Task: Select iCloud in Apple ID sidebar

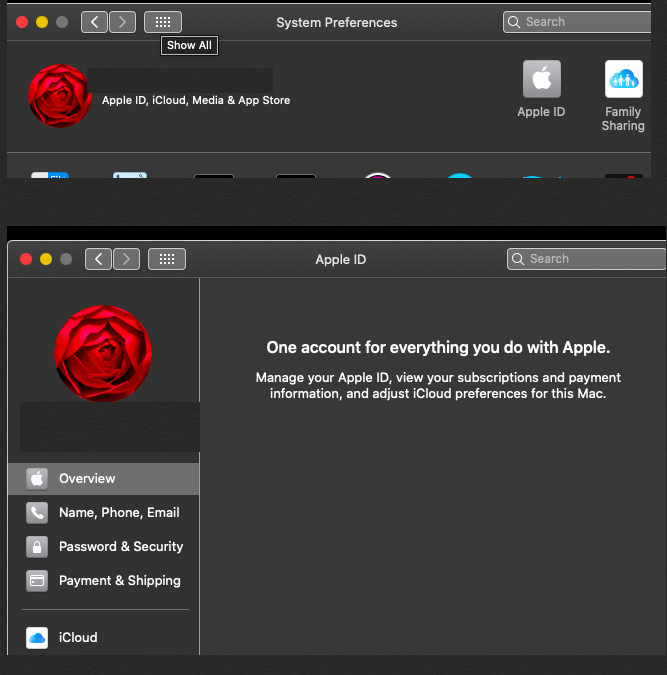Action: (103, 638)
